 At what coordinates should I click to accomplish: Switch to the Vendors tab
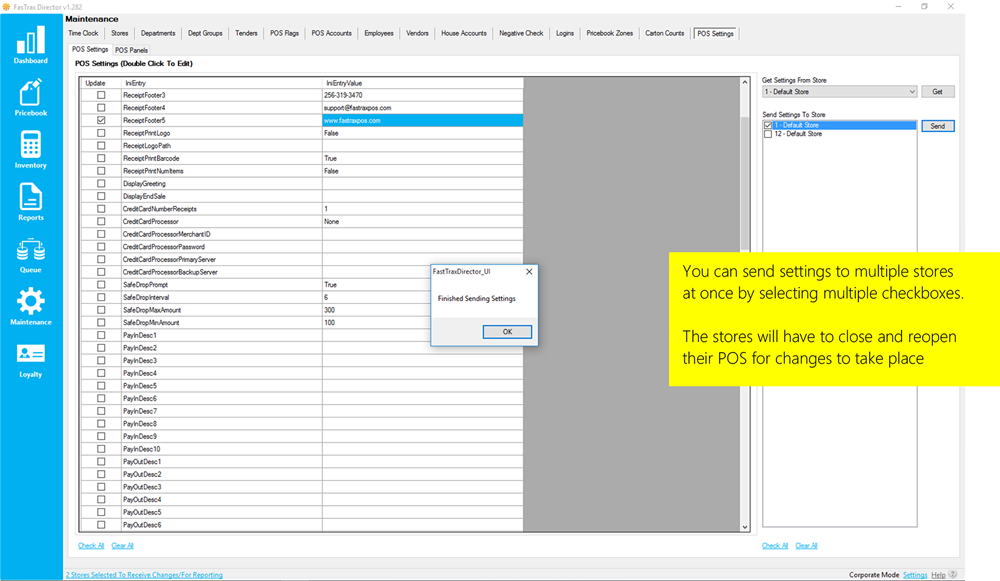click(x=418, y=33)
